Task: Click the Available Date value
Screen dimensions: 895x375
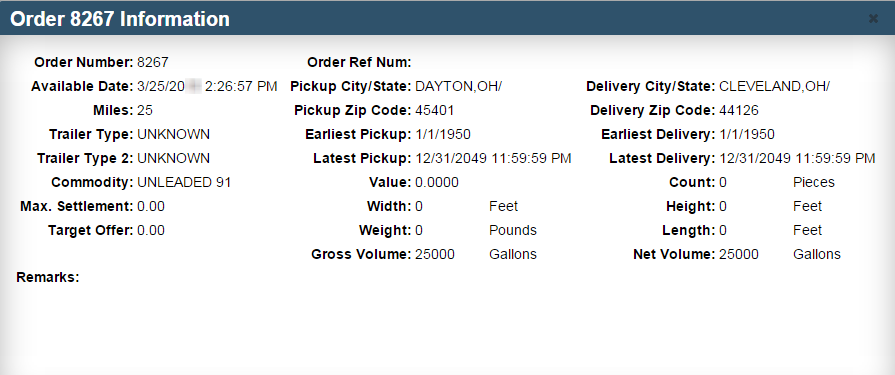Action: coord(207,86)
